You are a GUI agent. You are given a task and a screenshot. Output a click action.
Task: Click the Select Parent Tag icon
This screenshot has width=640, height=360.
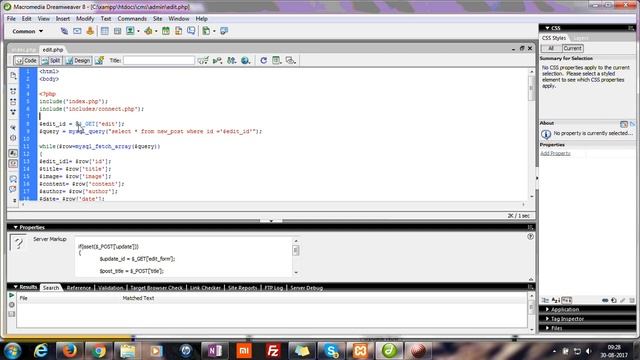click(13, 127)
